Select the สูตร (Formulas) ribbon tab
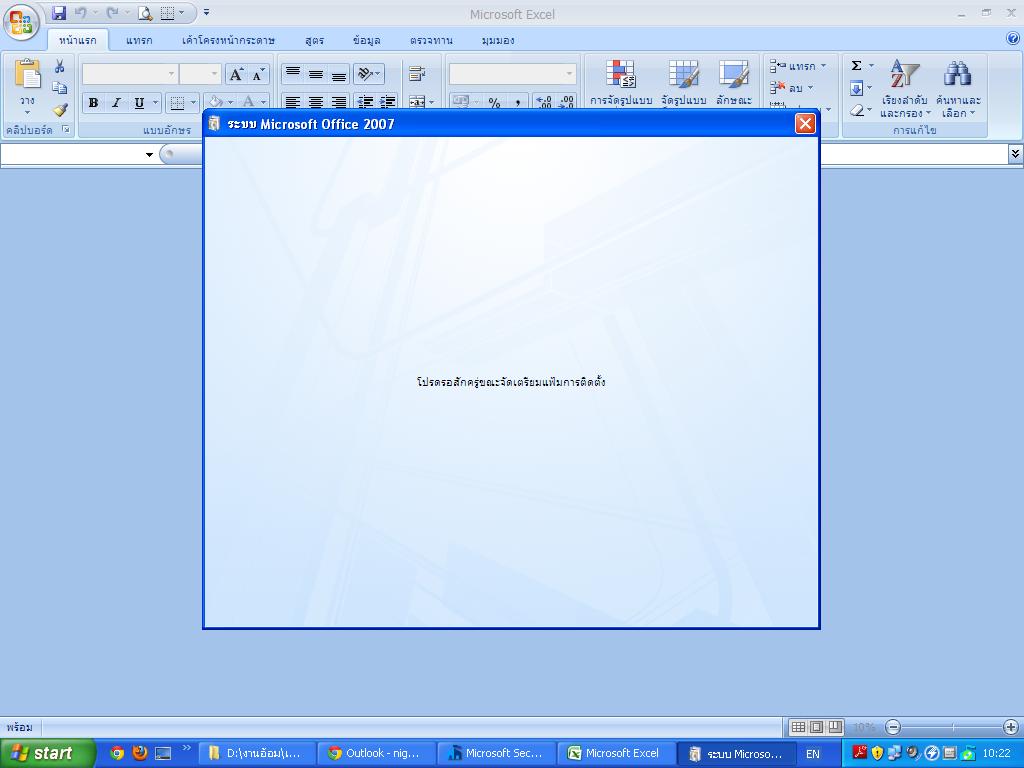 coord(314,40)
